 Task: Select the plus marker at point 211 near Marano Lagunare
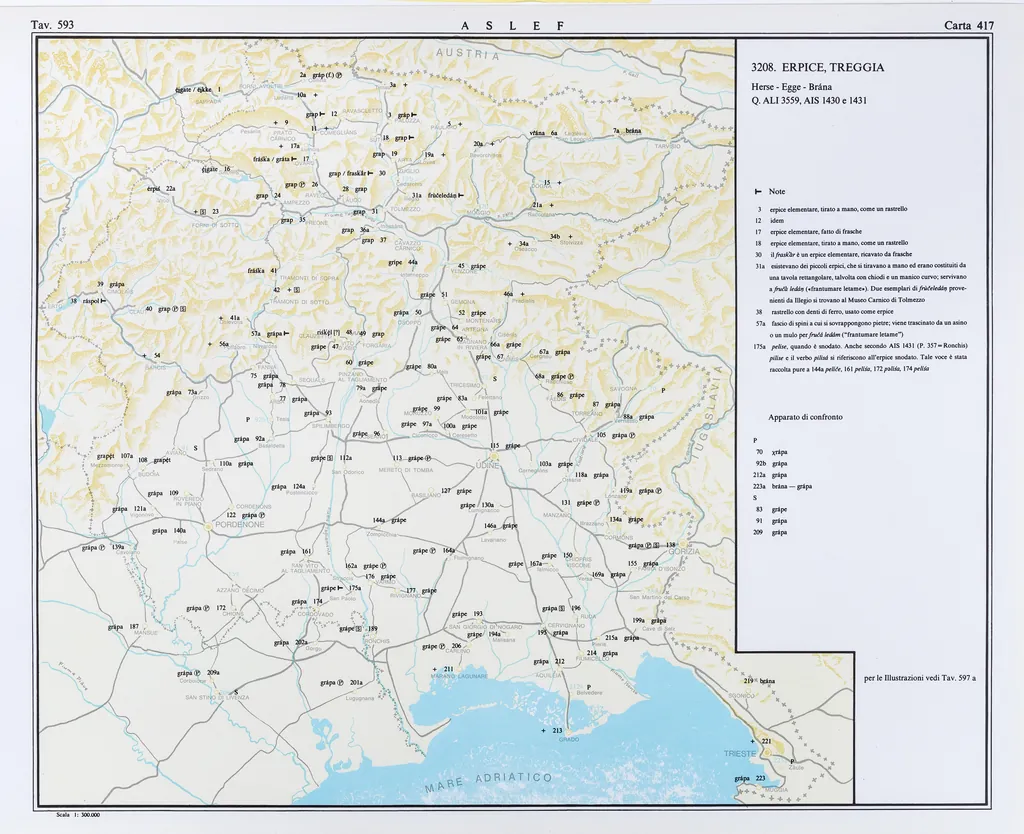pos(434,668)
